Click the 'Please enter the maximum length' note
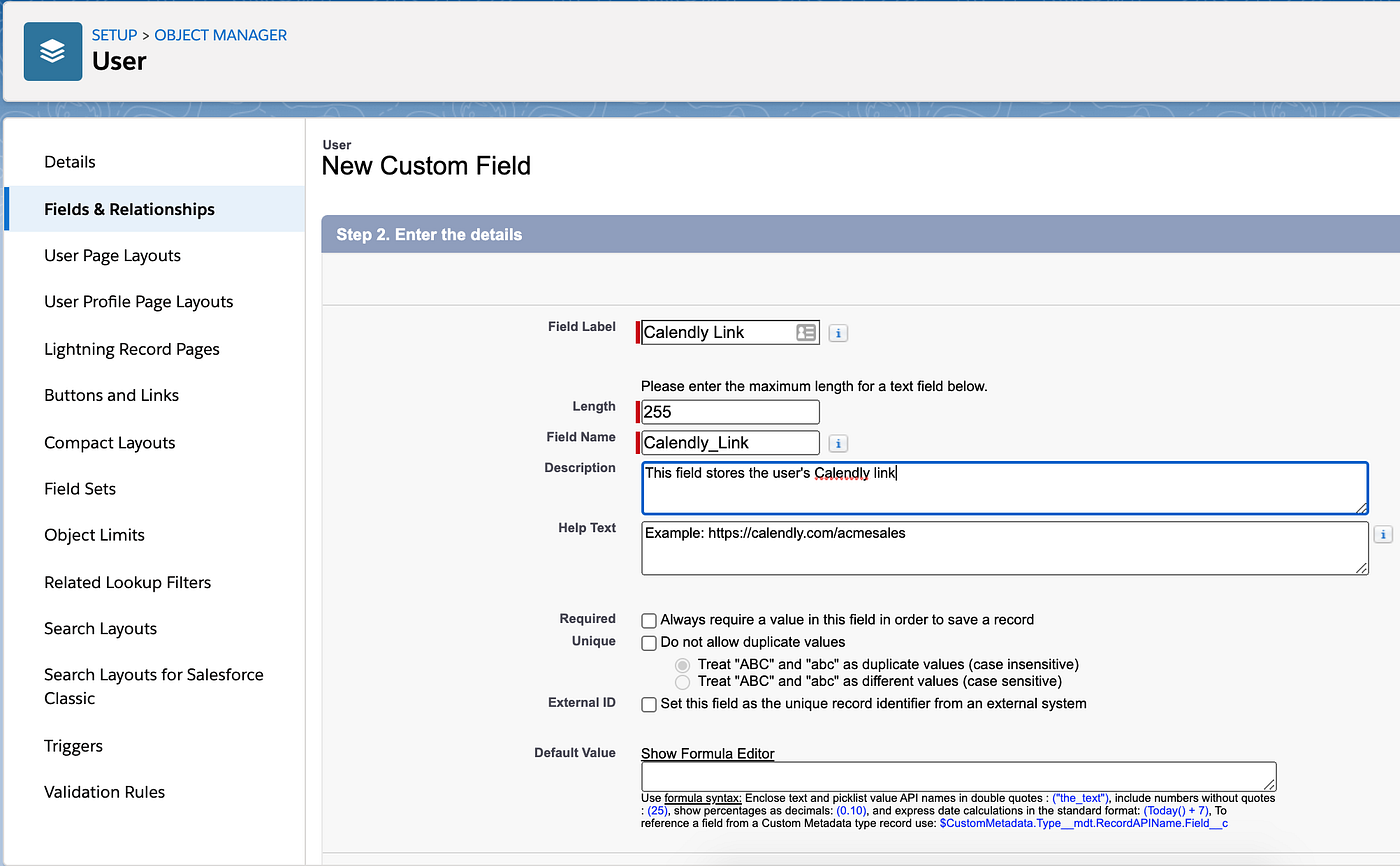This screenshot has width=1400, height=866. [814, 386]
